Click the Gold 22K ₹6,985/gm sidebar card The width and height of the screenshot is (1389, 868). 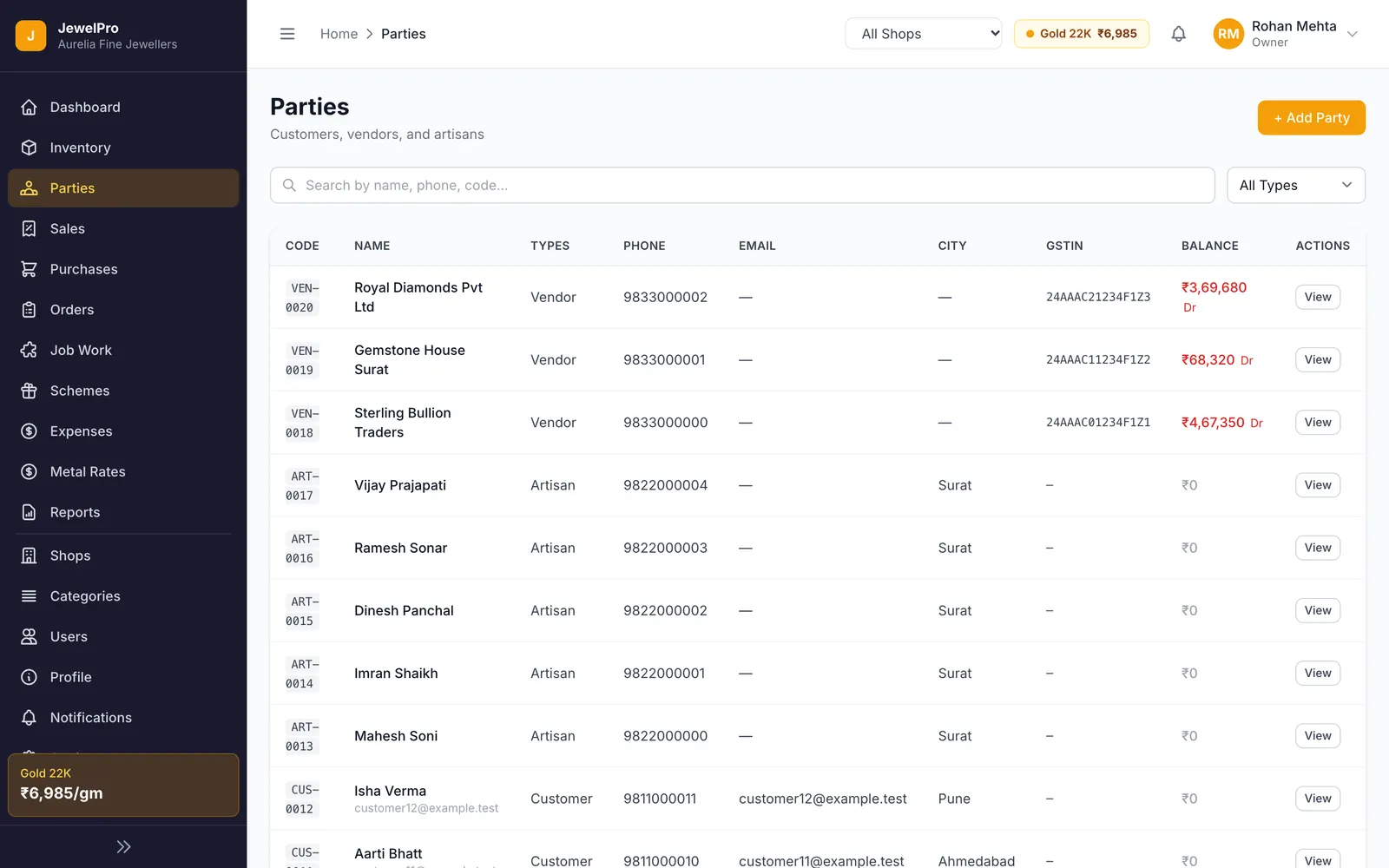click(x=123, y=785)
